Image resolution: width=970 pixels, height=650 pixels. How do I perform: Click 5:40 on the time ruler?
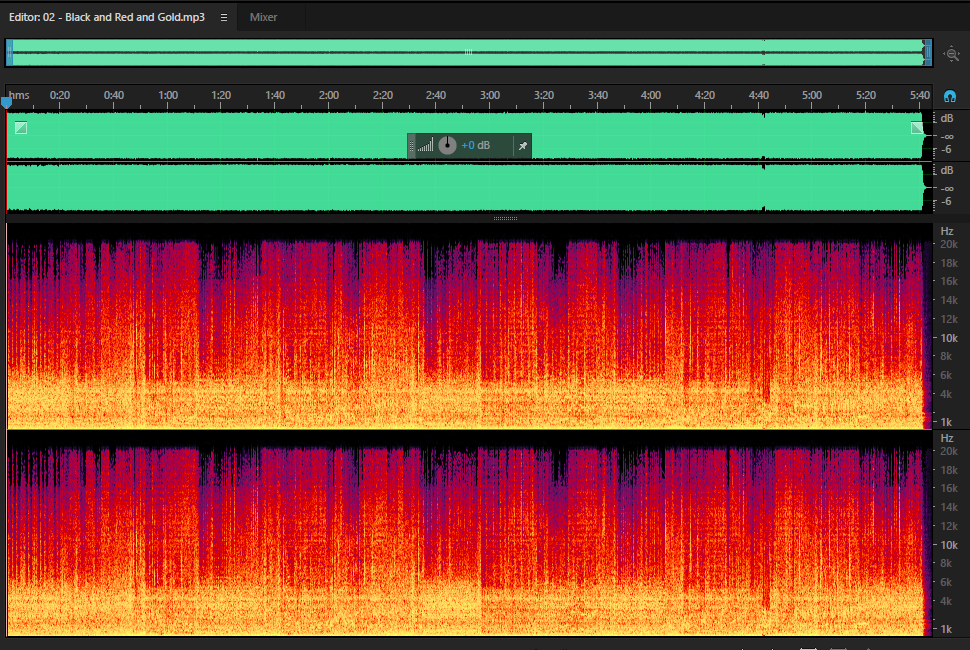click(x=919, y=95)
